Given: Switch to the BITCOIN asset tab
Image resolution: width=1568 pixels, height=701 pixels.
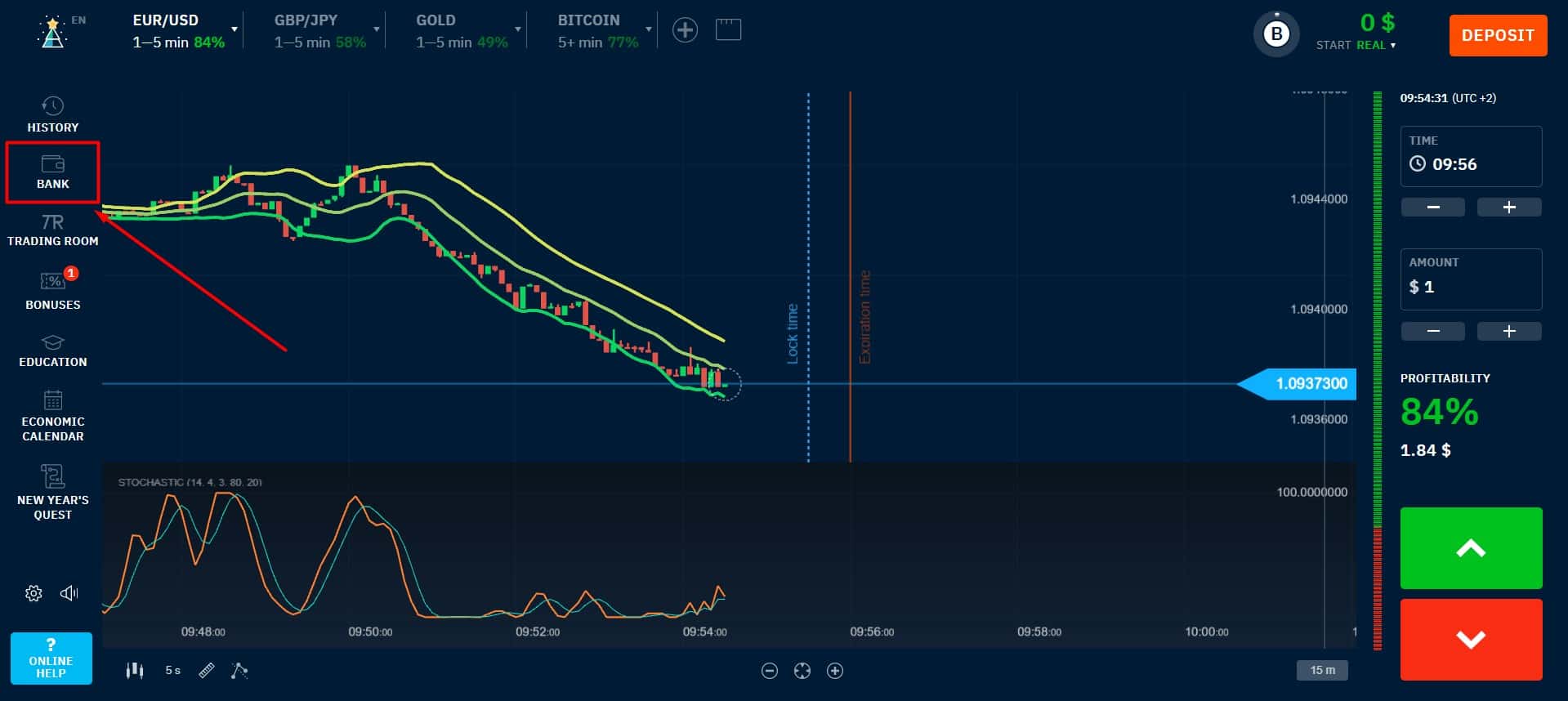Looking at the screenshot, I should click(x=598, y=30).
